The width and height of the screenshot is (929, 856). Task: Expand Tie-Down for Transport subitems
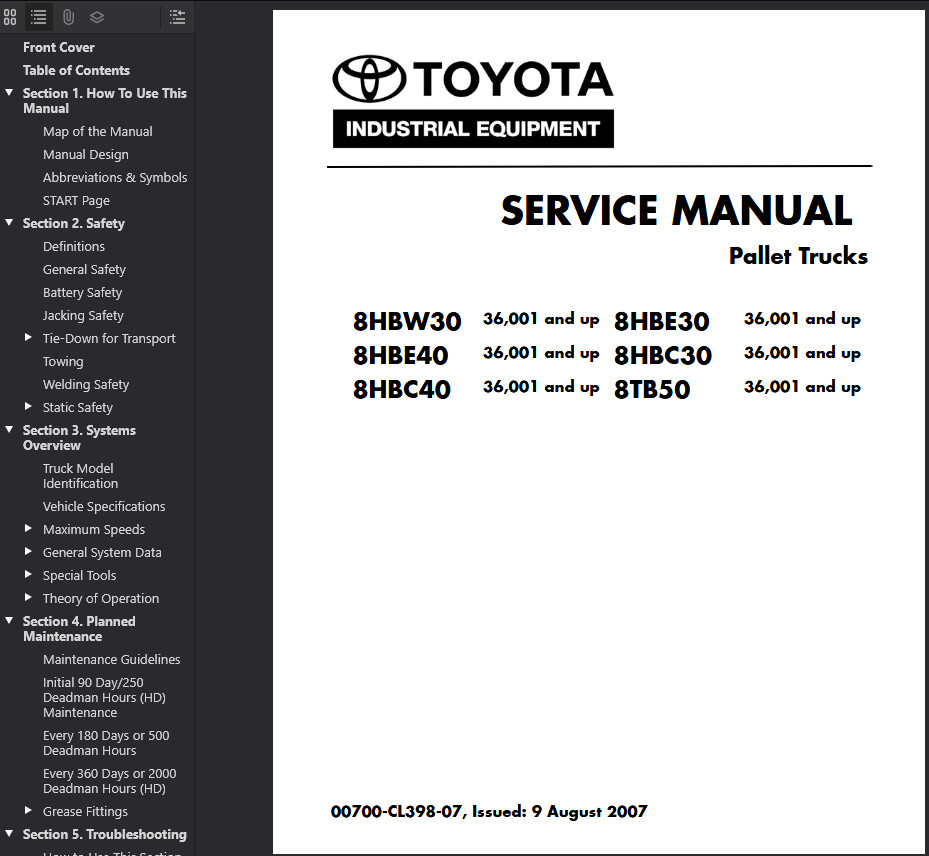click(28, 338)
